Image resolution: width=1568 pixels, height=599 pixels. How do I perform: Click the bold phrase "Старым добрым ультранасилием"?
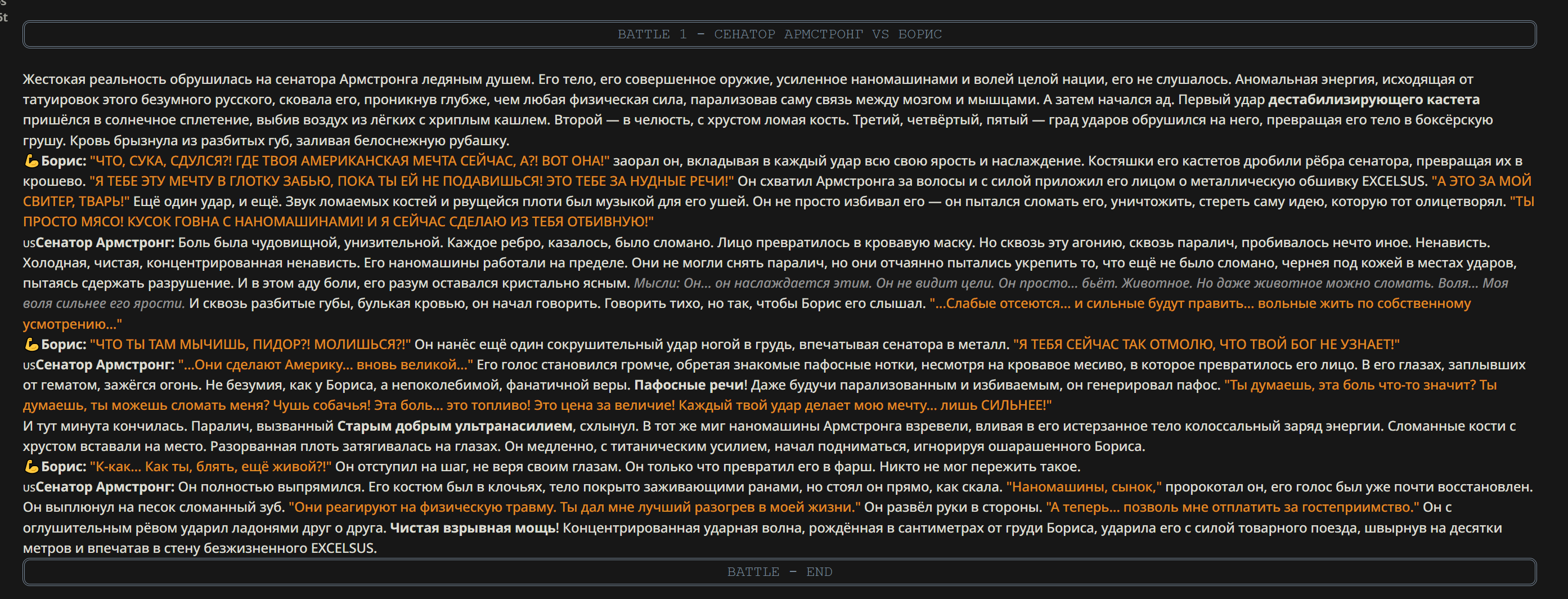pos(455,426)
